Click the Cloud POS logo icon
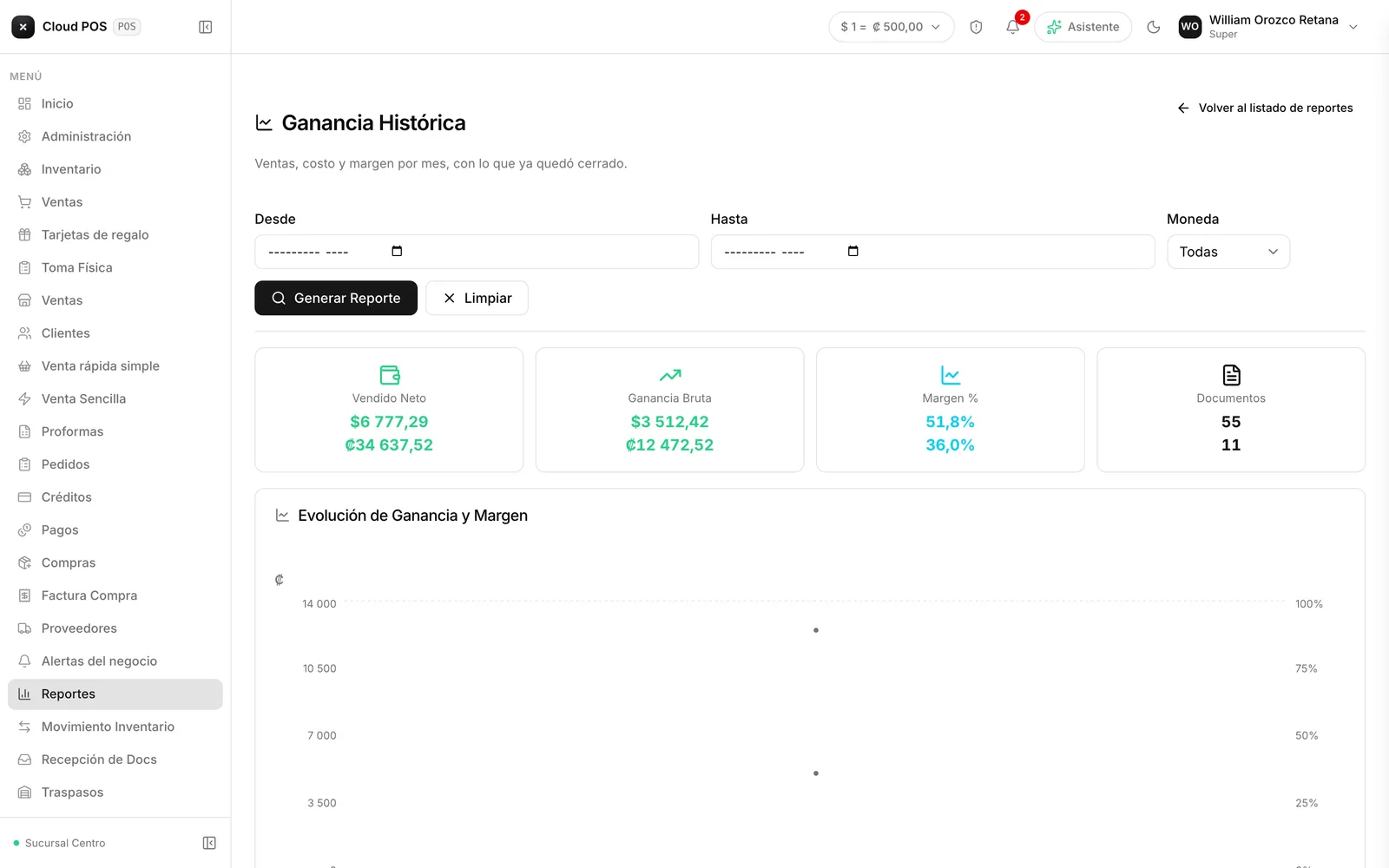 click(23, 27)
